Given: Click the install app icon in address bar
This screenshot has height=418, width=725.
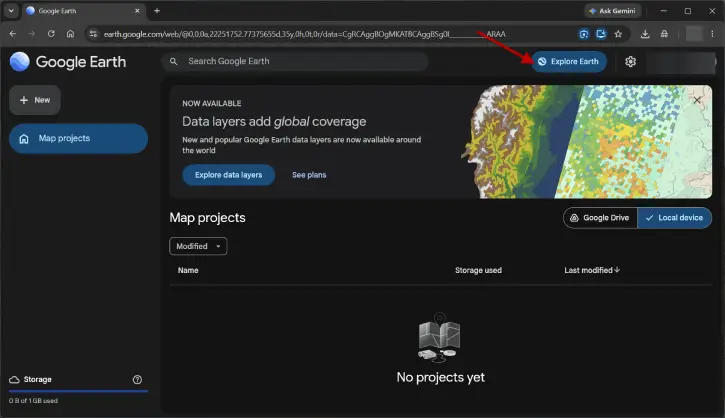Looking at the screenshot, I should [x=601, y=34].
